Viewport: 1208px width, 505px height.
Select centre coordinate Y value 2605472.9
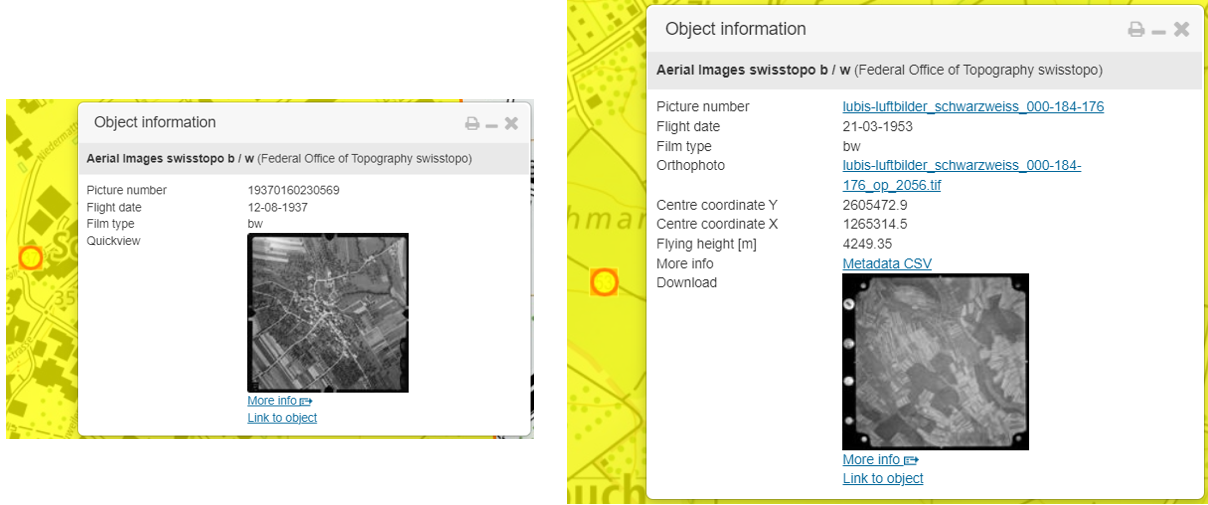tap(875, 205)
